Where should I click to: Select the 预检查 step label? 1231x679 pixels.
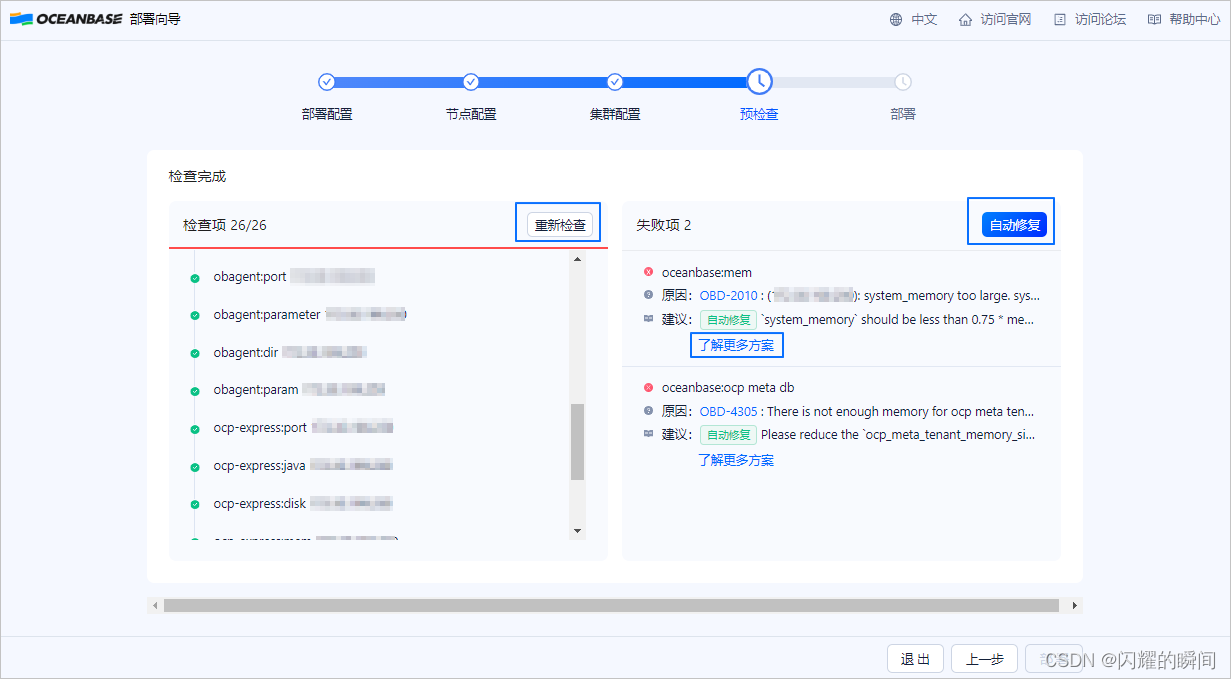759,114
